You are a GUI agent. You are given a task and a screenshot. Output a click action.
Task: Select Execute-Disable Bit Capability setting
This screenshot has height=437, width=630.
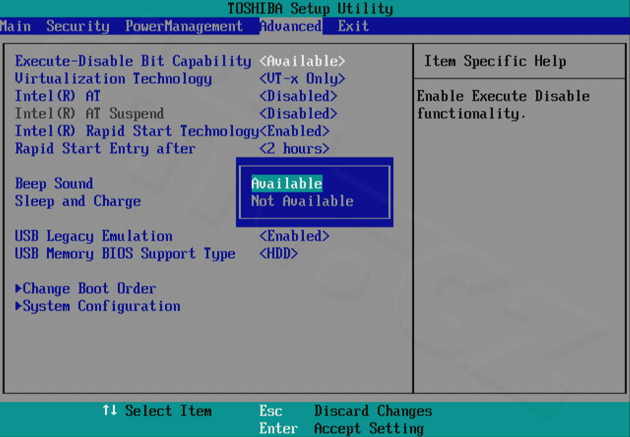point(133,61)
